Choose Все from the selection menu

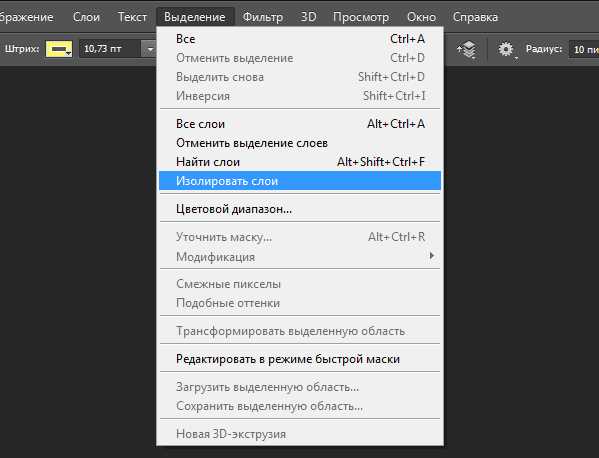pyautogui.click(x=300, y=39)
